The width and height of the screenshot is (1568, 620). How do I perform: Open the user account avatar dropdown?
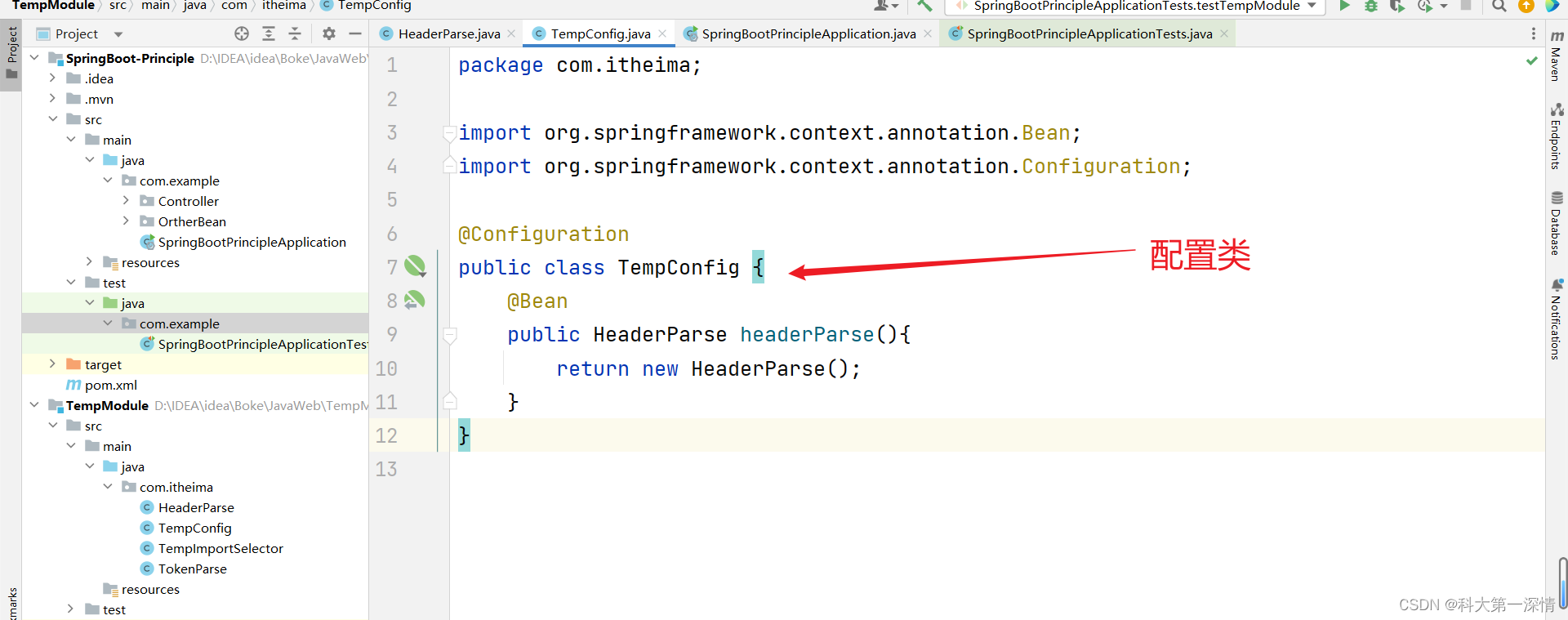tap(886, 6)
